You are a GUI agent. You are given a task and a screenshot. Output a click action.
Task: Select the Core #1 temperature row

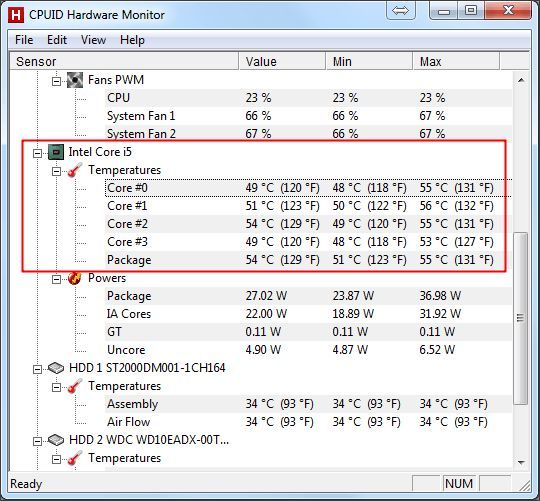[309, 206]
